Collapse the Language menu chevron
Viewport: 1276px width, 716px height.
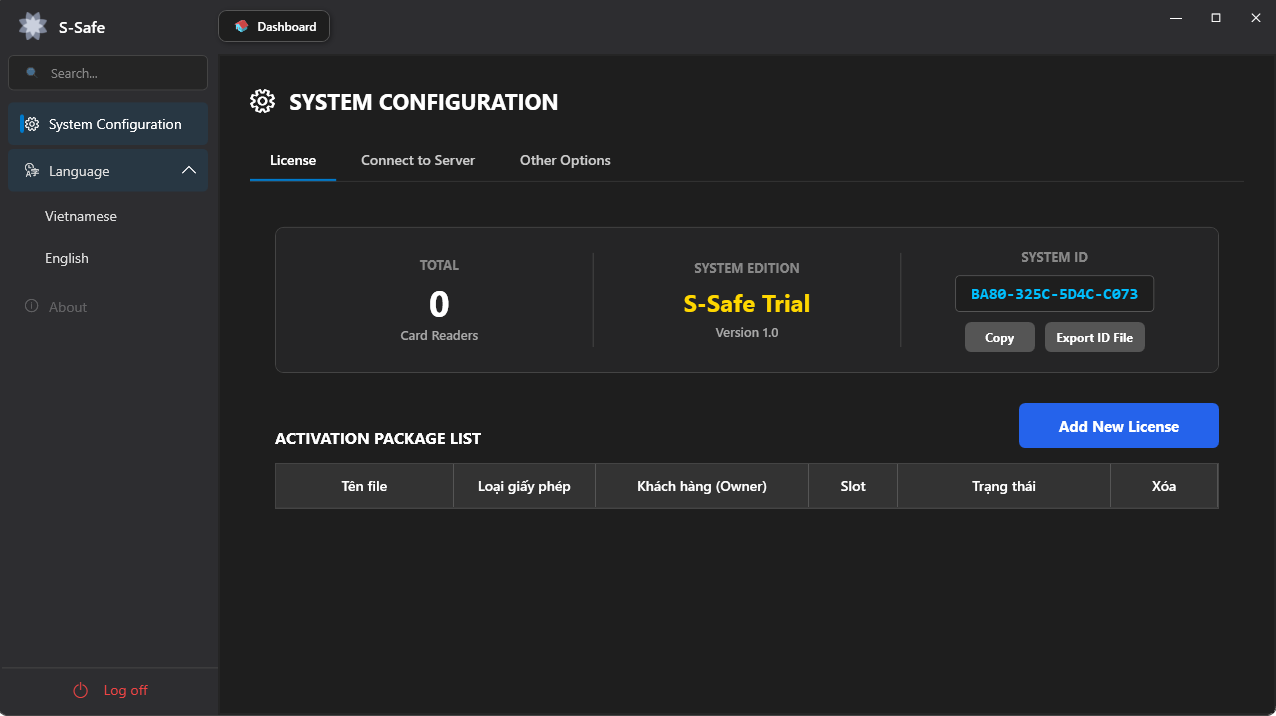coord(189,171)
